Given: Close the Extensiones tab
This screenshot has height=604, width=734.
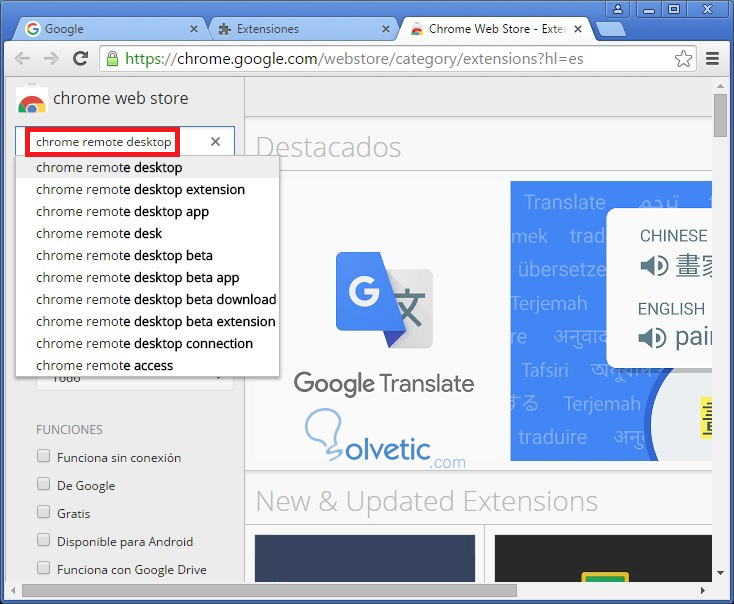Looking at the screenshot, I should click(x=385, y=29).
